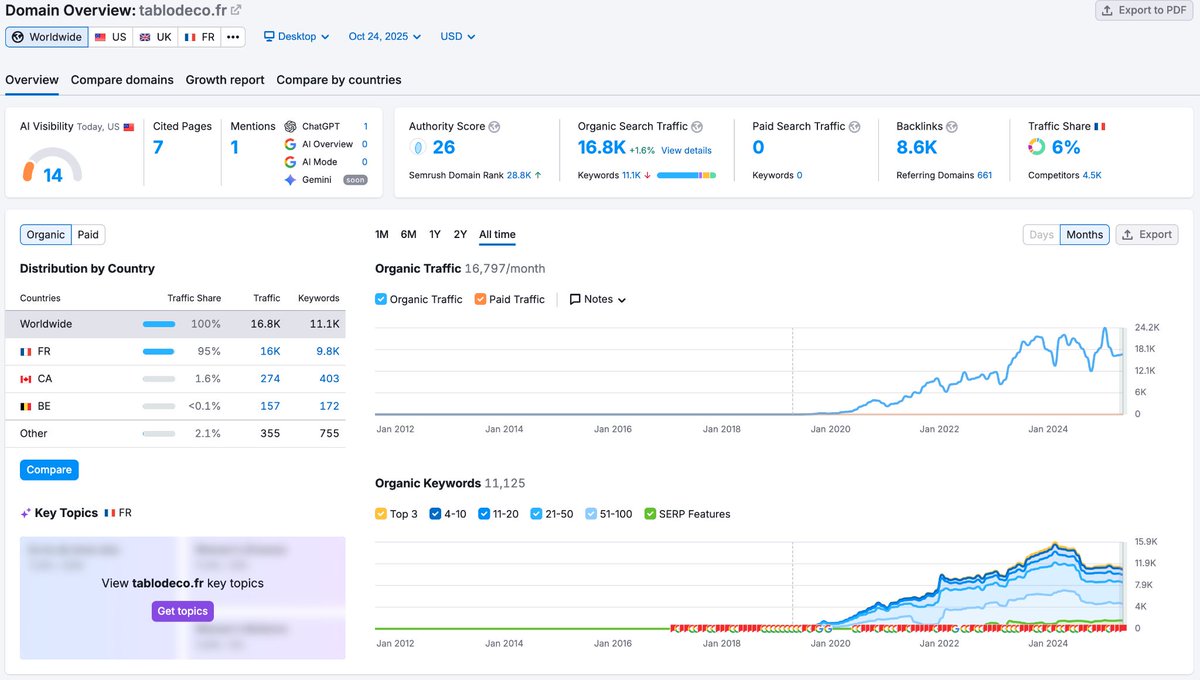Click FR traffic value 16K
Screen dimensions: 1200x680
[x=270, y=352]
